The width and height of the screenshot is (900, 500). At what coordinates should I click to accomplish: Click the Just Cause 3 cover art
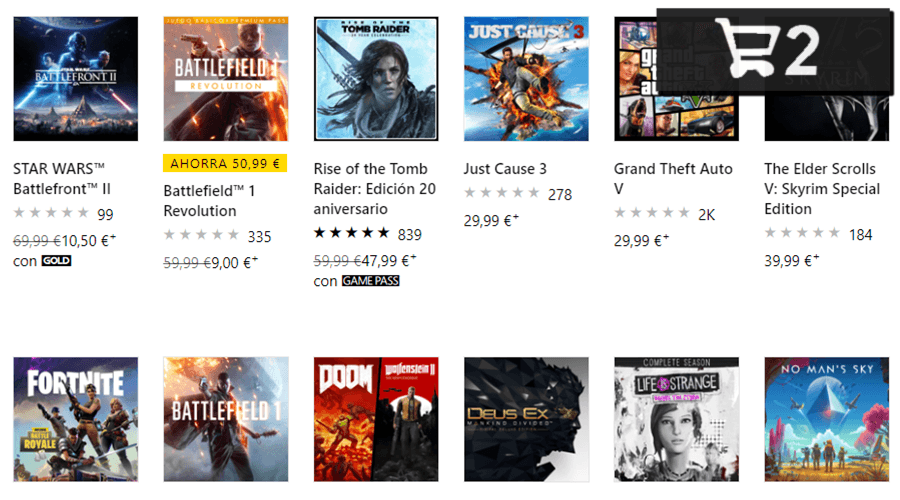526,79
